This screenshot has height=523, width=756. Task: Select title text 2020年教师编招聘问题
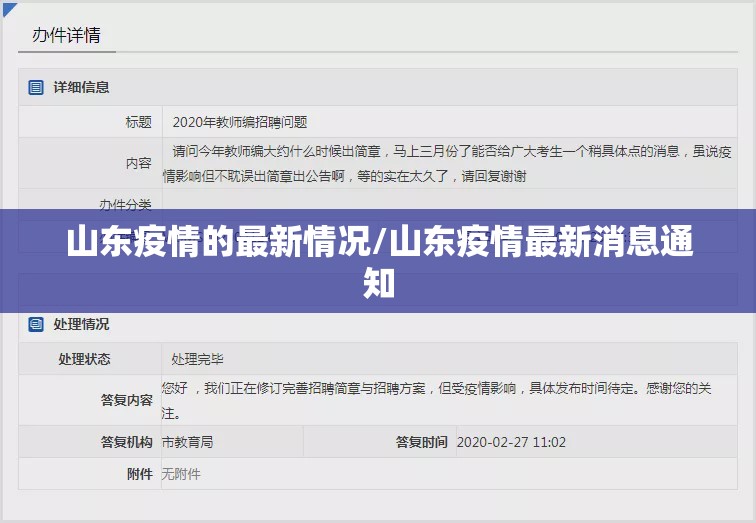(240, 122)
